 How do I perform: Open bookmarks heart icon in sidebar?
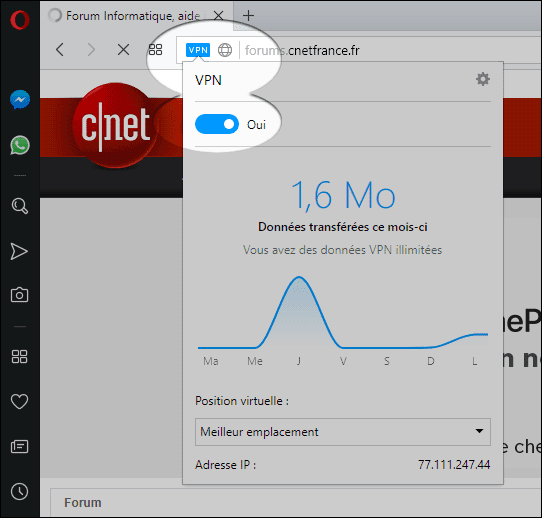pos(19,402)
